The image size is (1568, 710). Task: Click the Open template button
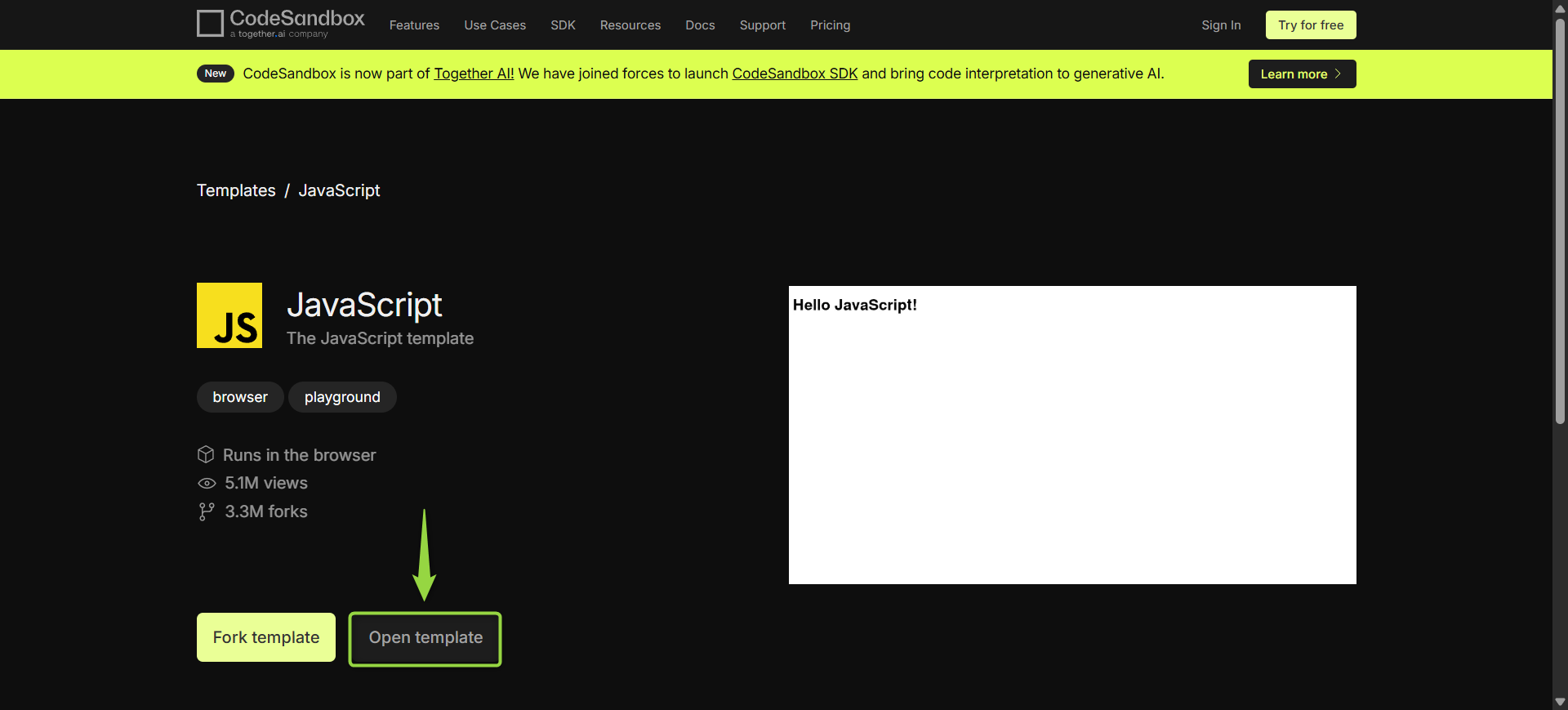click(x=425, y=638)
